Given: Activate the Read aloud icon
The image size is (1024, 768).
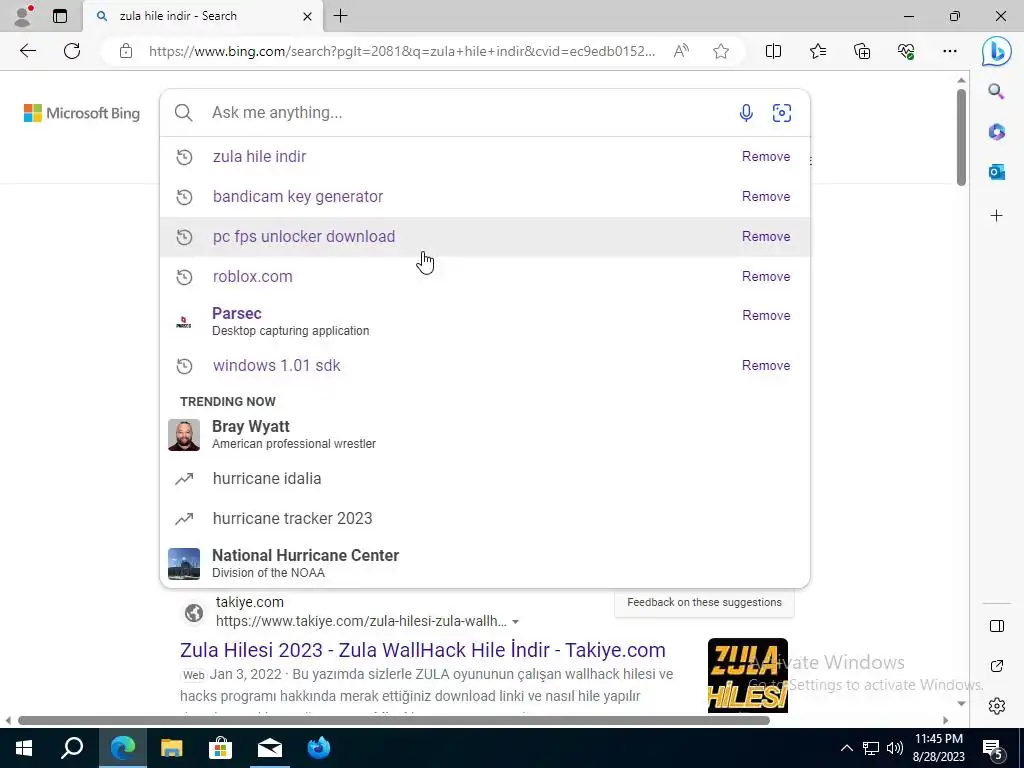Looking at the screenshot, I should pyautogui.click(x=680, y=51).
